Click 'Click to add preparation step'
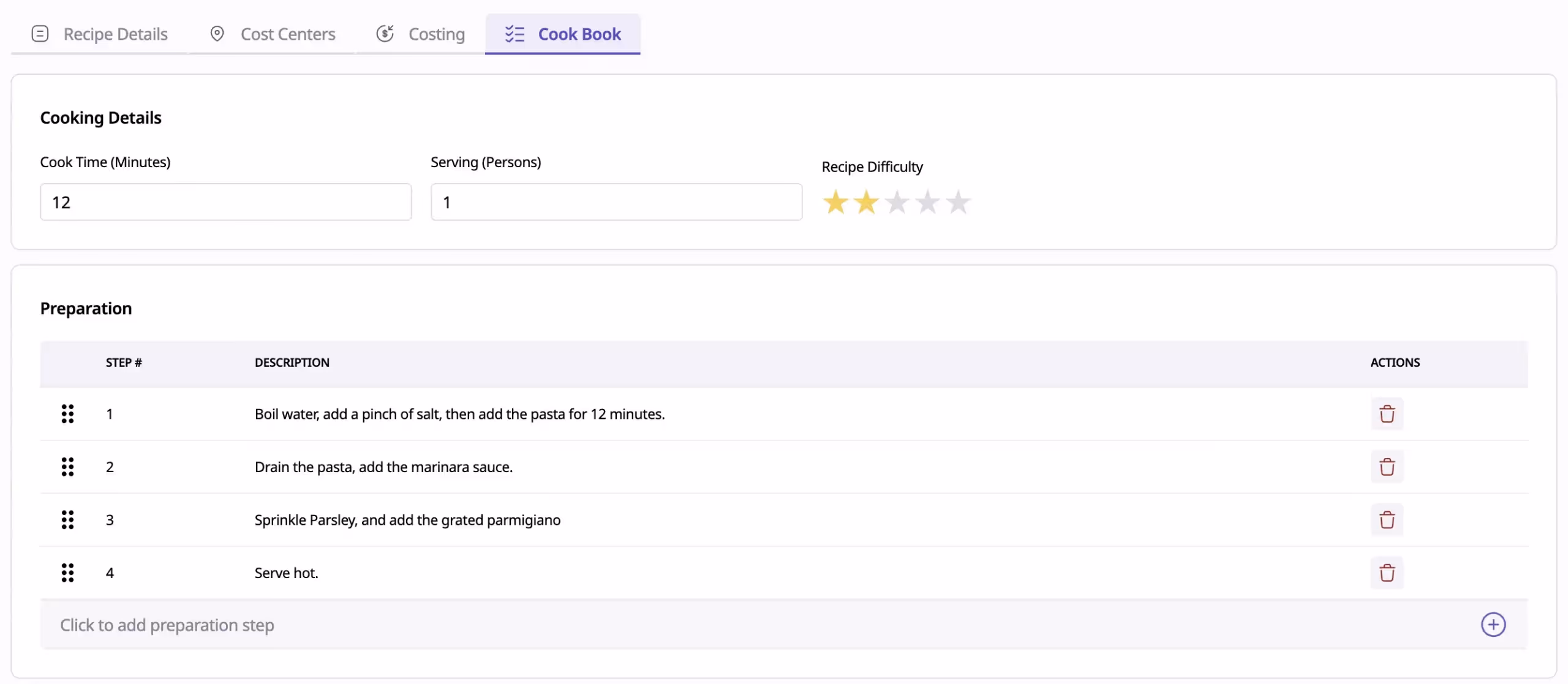 [167, 625]
